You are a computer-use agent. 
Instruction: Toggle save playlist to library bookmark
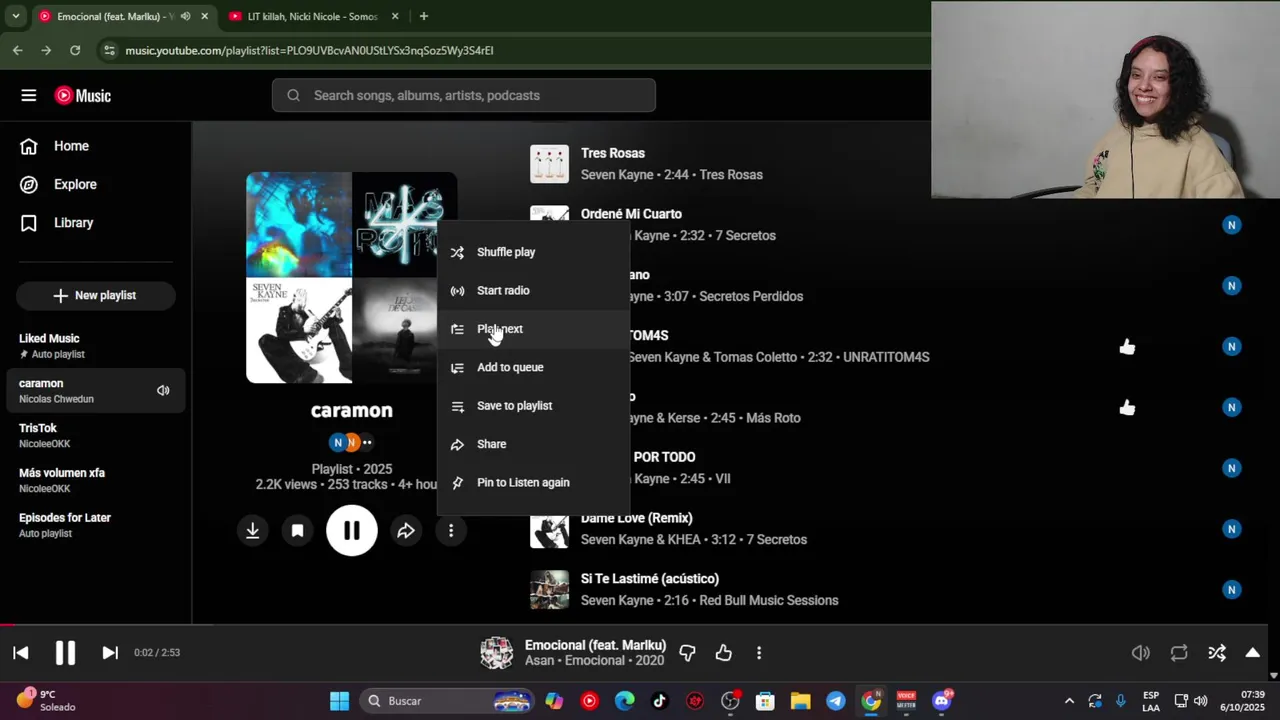(x=297, y=531)
